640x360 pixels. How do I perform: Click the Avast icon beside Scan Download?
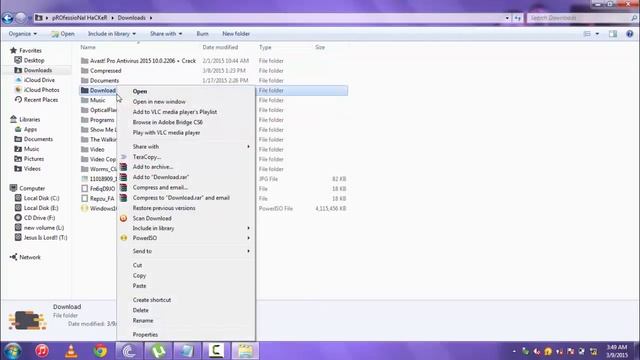tap(123, 218)
